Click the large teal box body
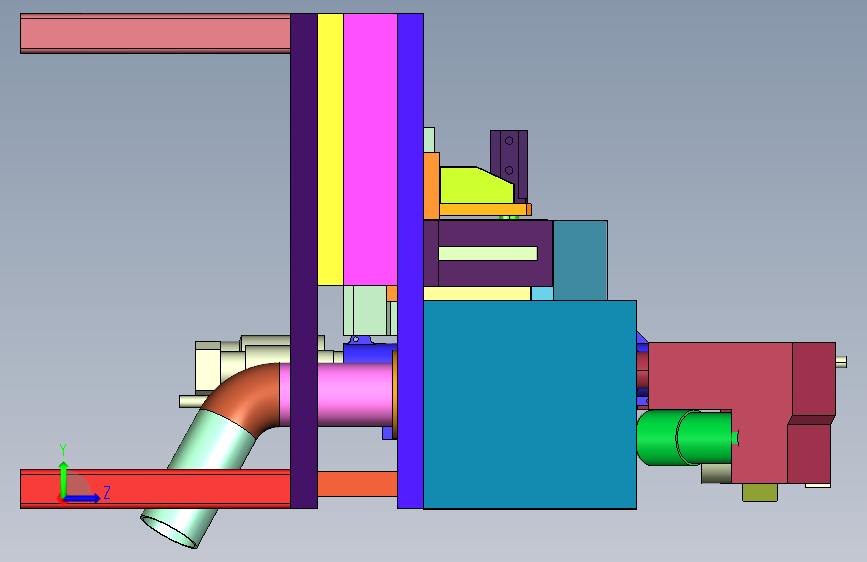The image size is (867, 562). tap(530, 404)
